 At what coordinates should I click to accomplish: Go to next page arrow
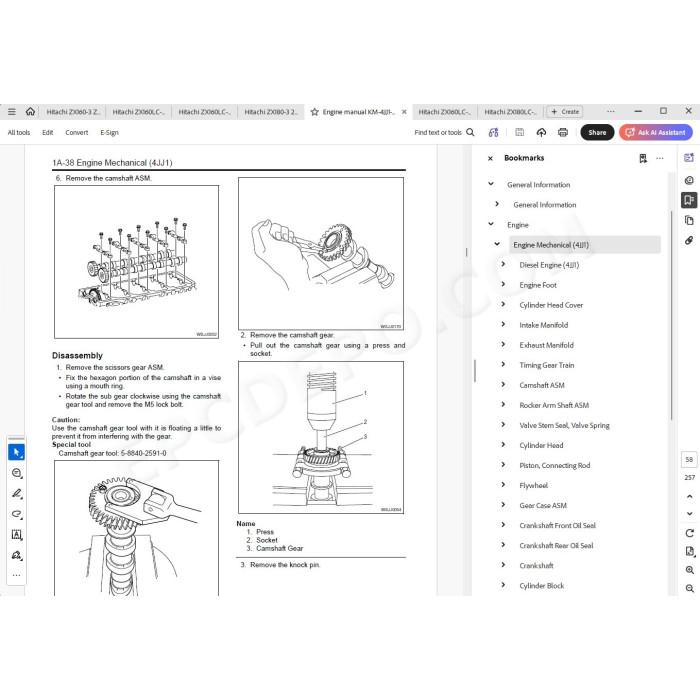tap(689, 513)
